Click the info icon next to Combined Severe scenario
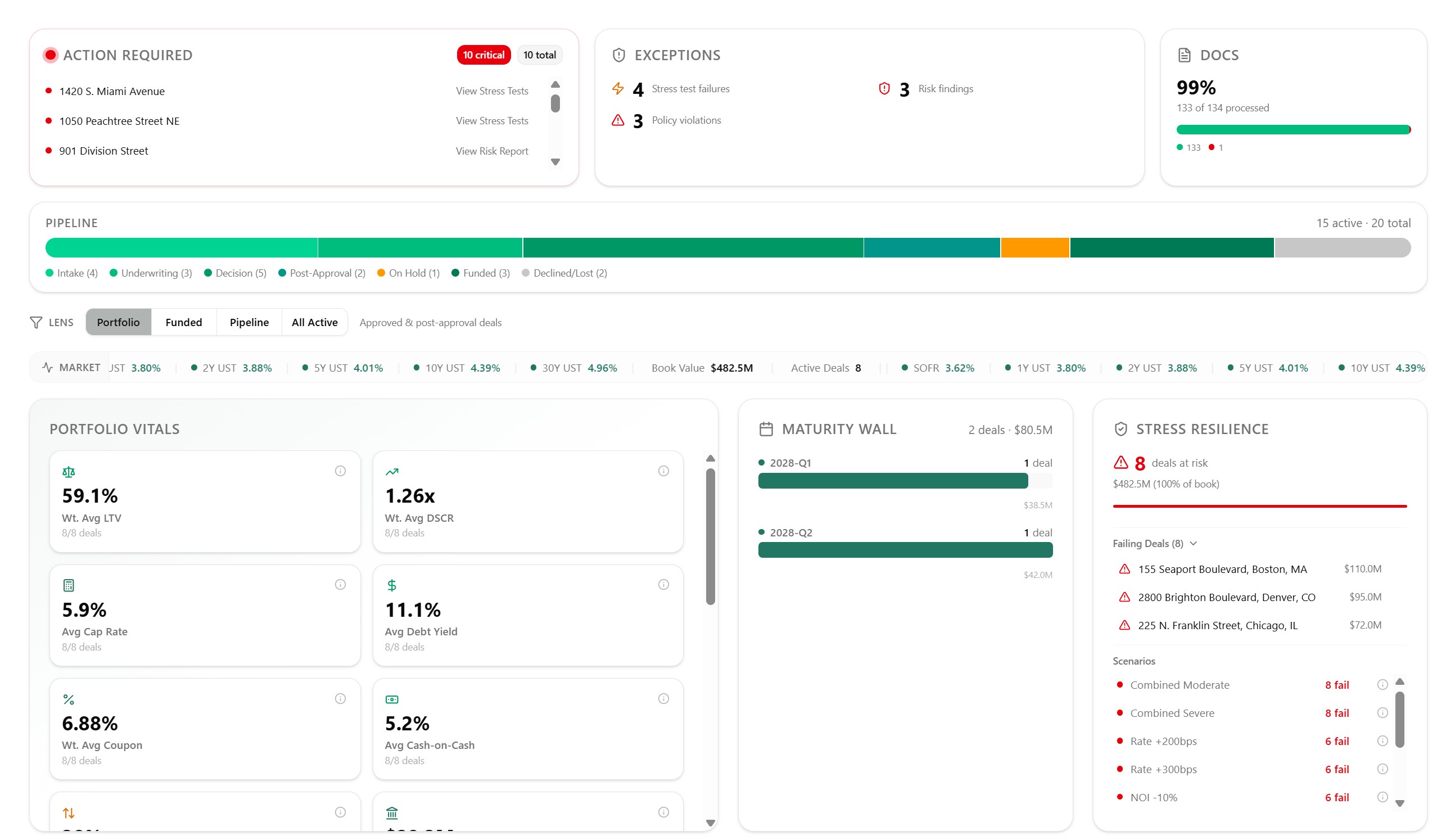Image resolution: width=1446 pixels, height=840 pixels. click(1382, 712)
